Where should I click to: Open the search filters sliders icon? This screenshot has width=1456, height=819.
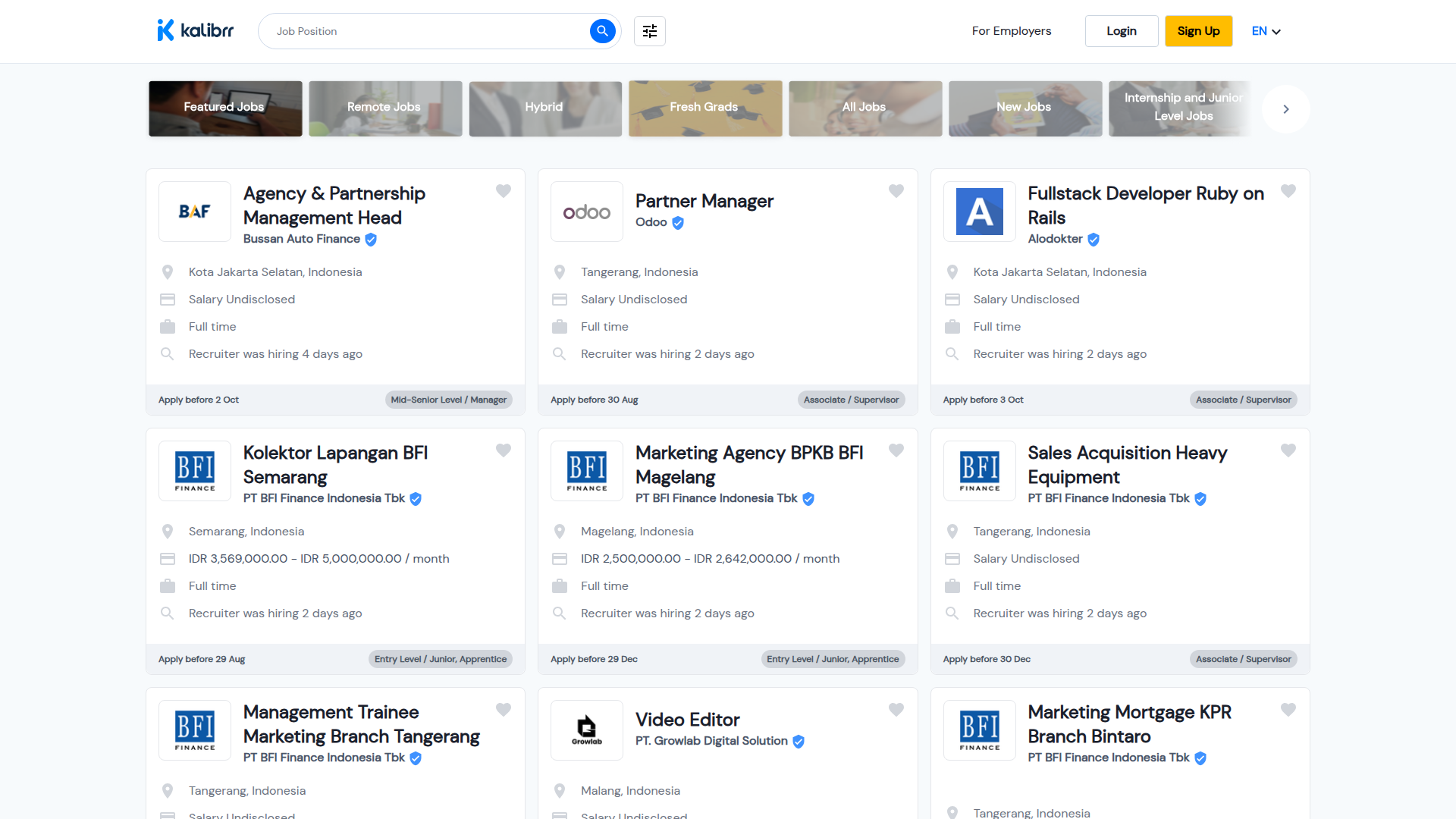click(650, 31)
